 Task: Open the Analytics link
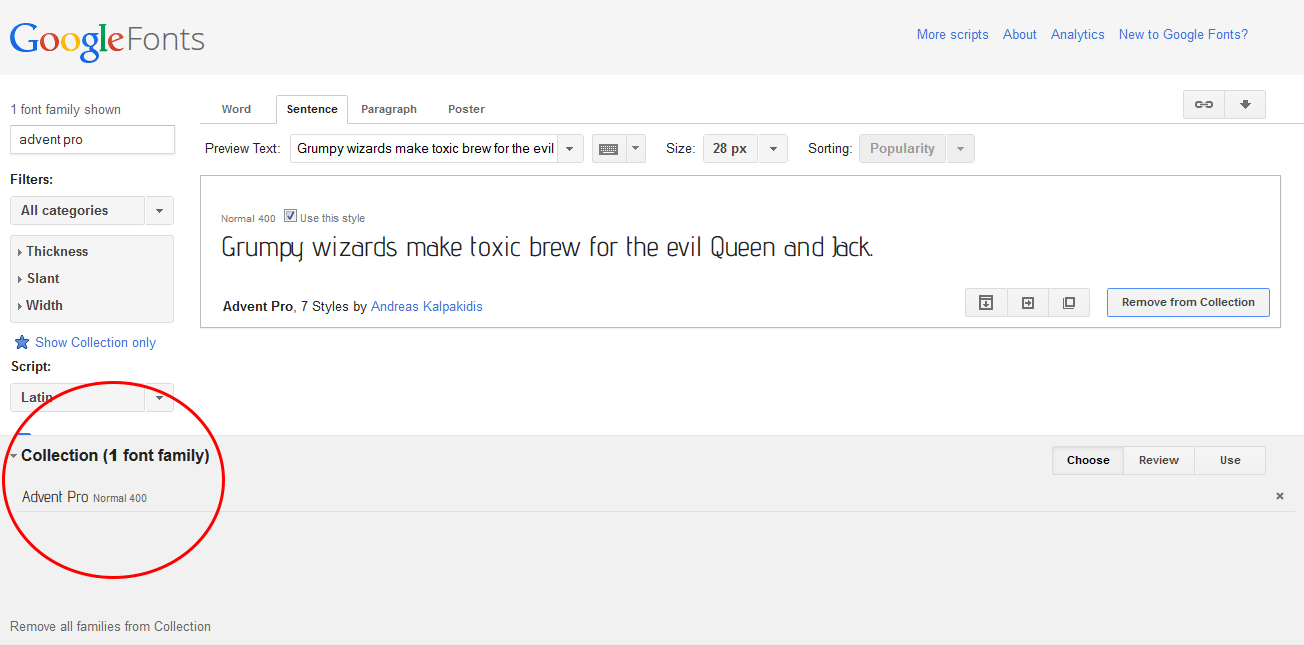[x=1078, y=34]
